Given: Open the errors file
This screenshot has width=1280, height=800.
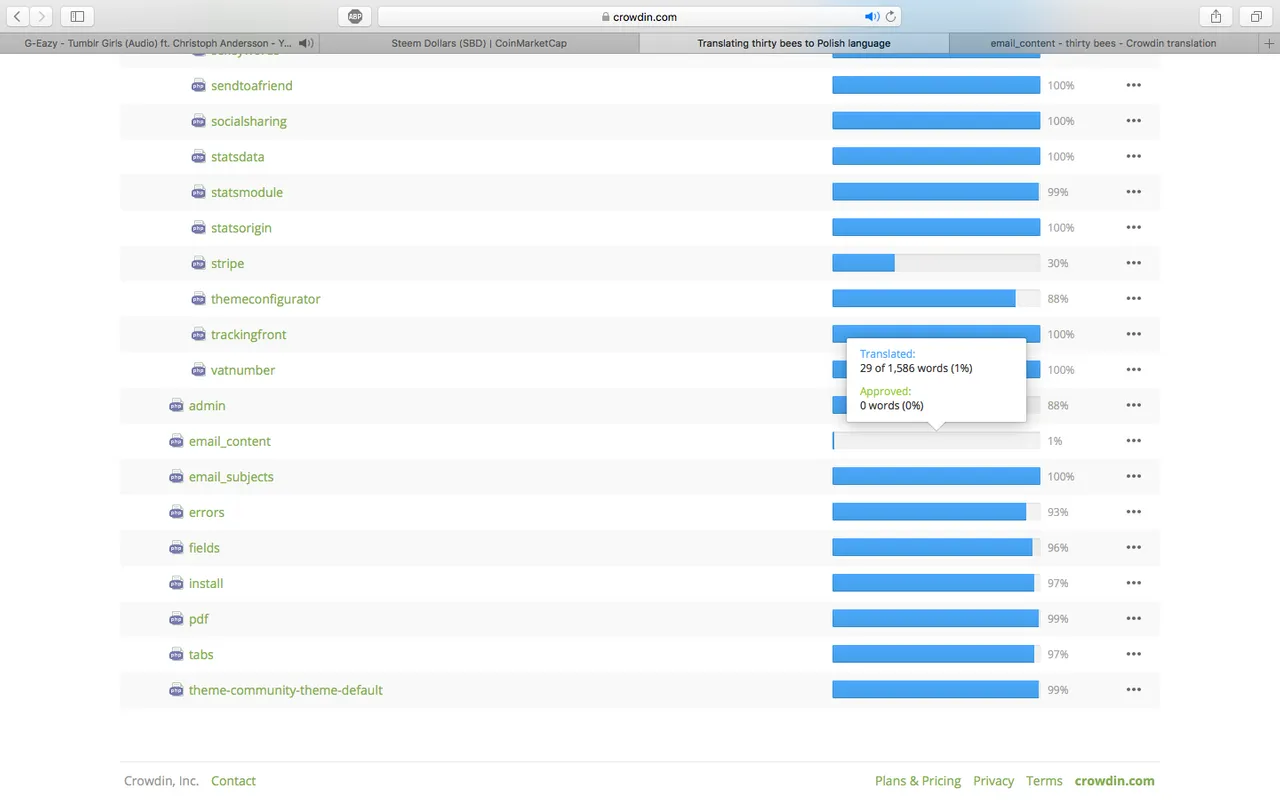Looking at the screenshot, I should click(x=206, y=512).
